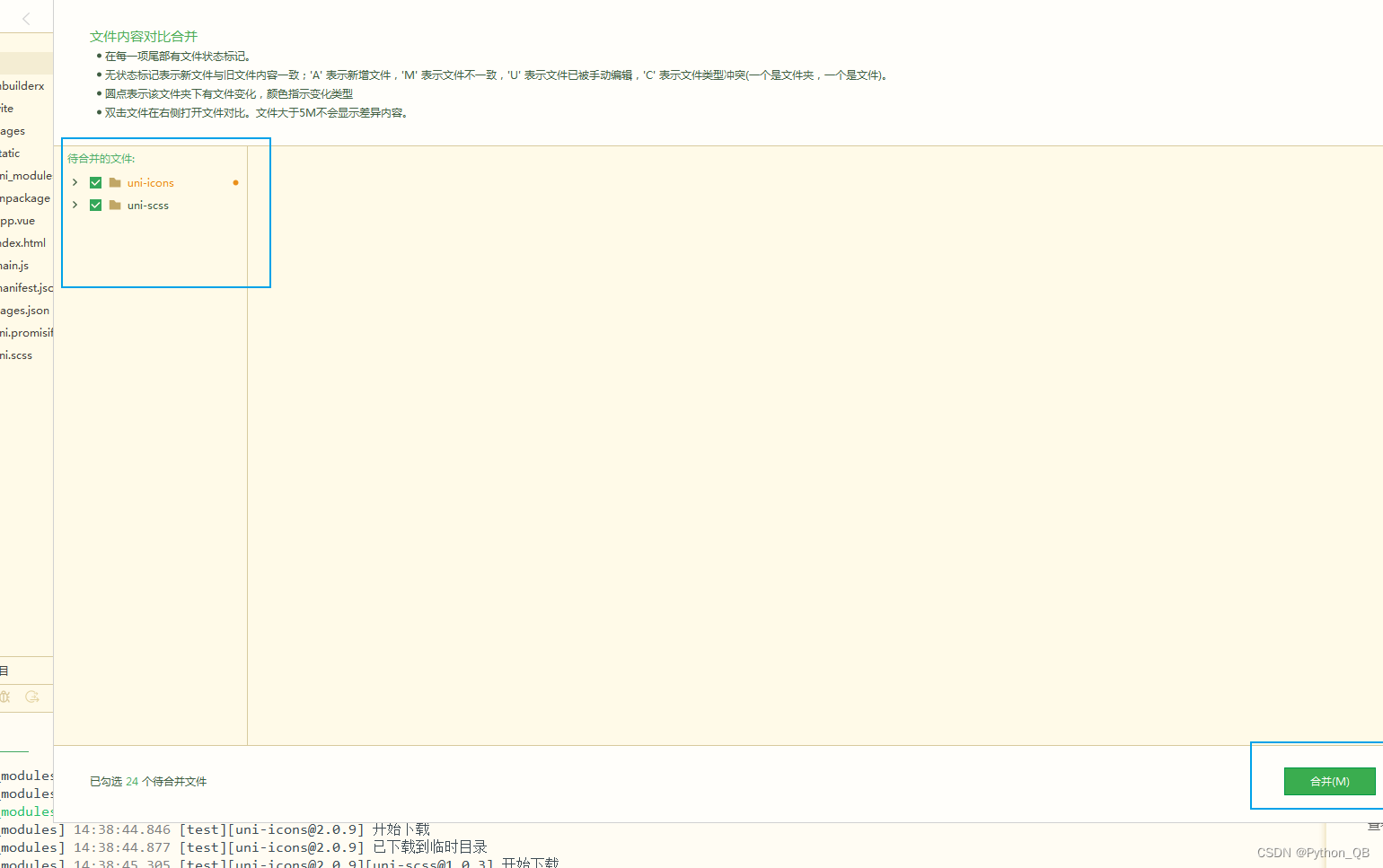Click the uni-scss folder icon
1383x868 pixels.
tap(115, 205)
